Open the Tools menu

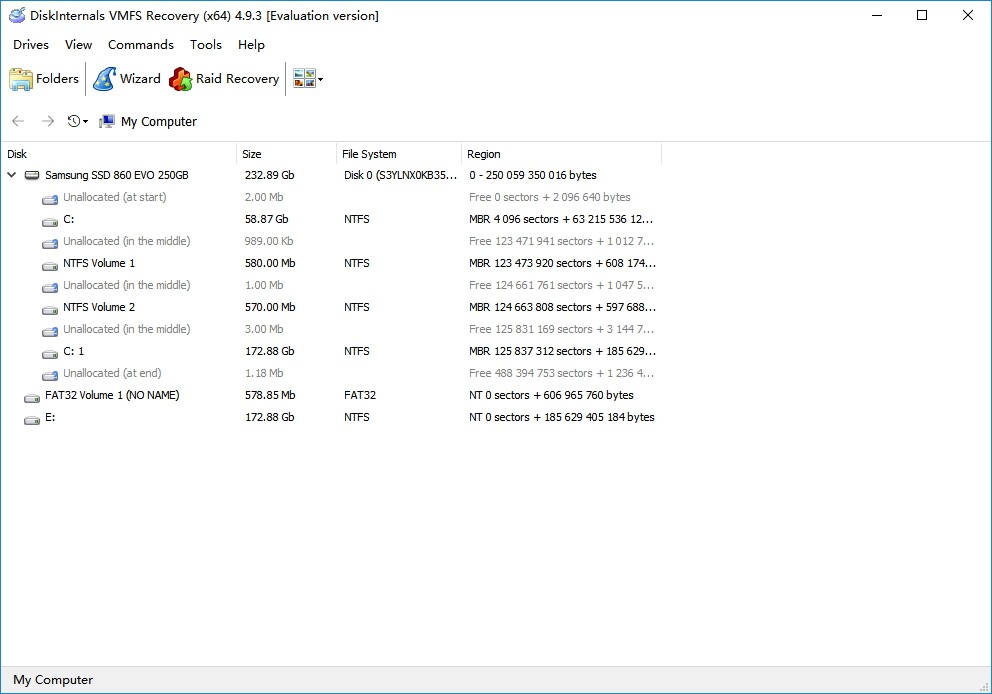click(x=206, y=44)
